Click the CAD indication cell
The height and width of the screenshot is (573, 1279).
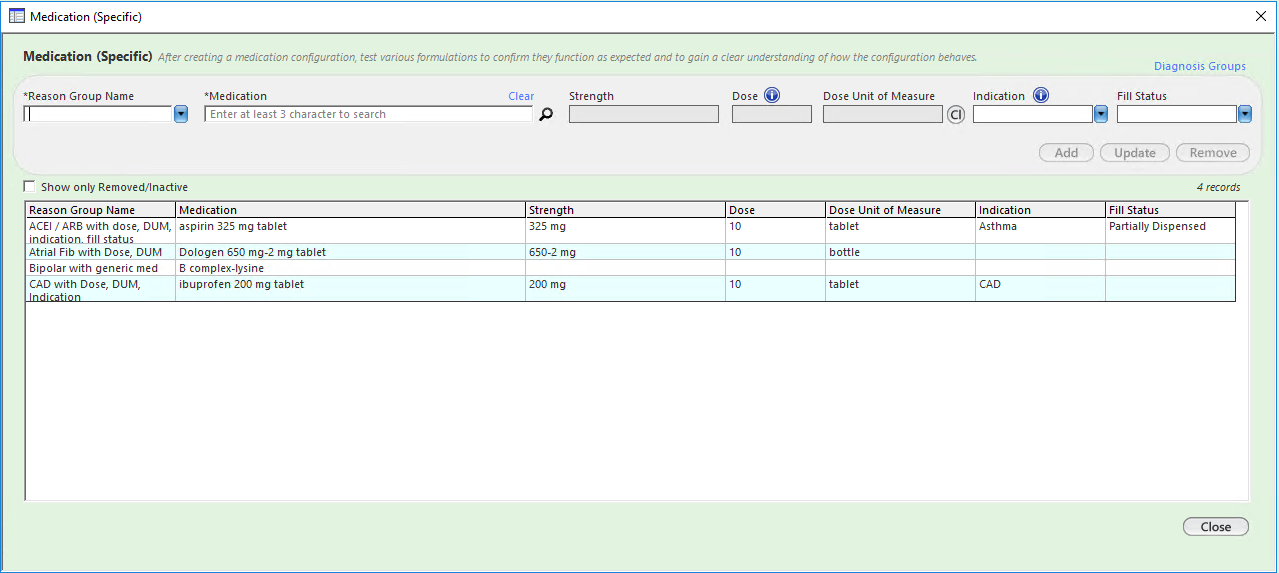(1040, 289)
